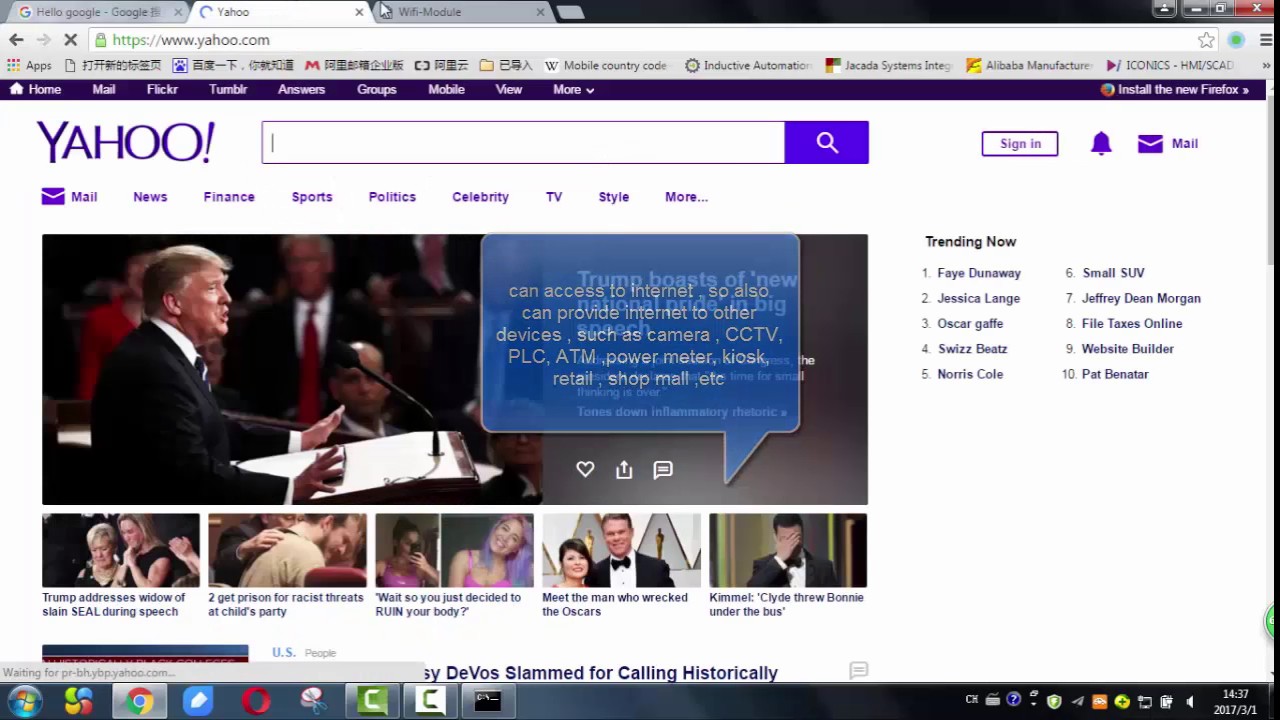Open trending topic File Taxes Online
The height and width of the screenshot is (720, 1280).
point(1132,323)
